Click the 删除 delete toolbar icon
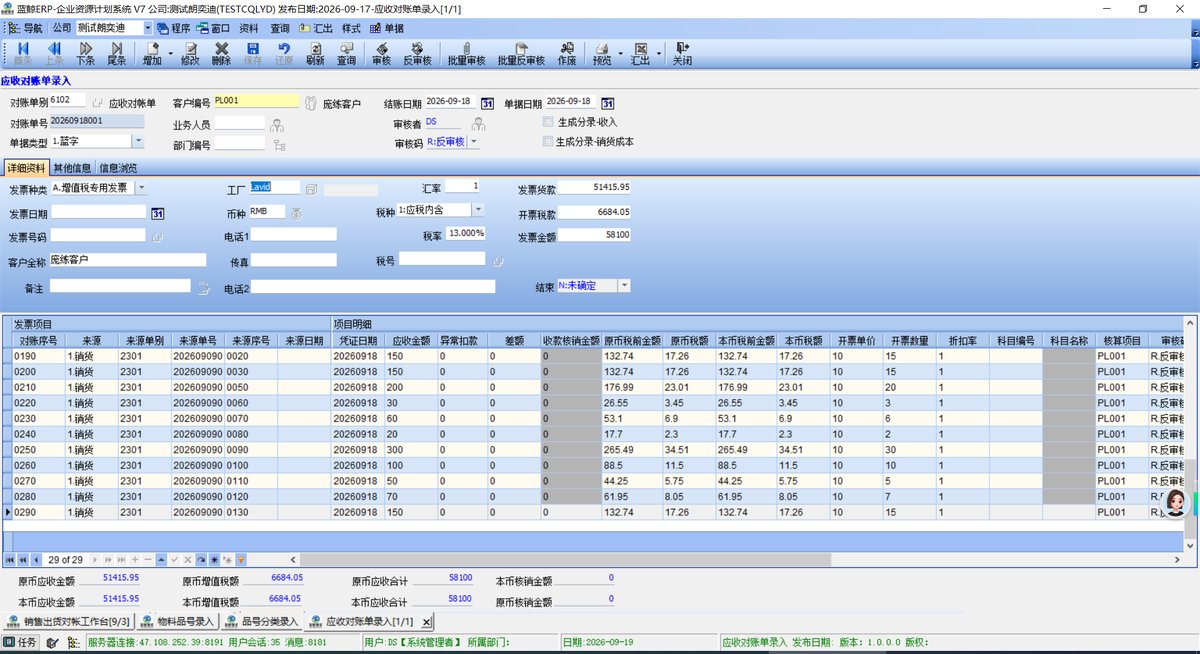Viewport: 1200px width, 654px height. click(x=222, y=53)
